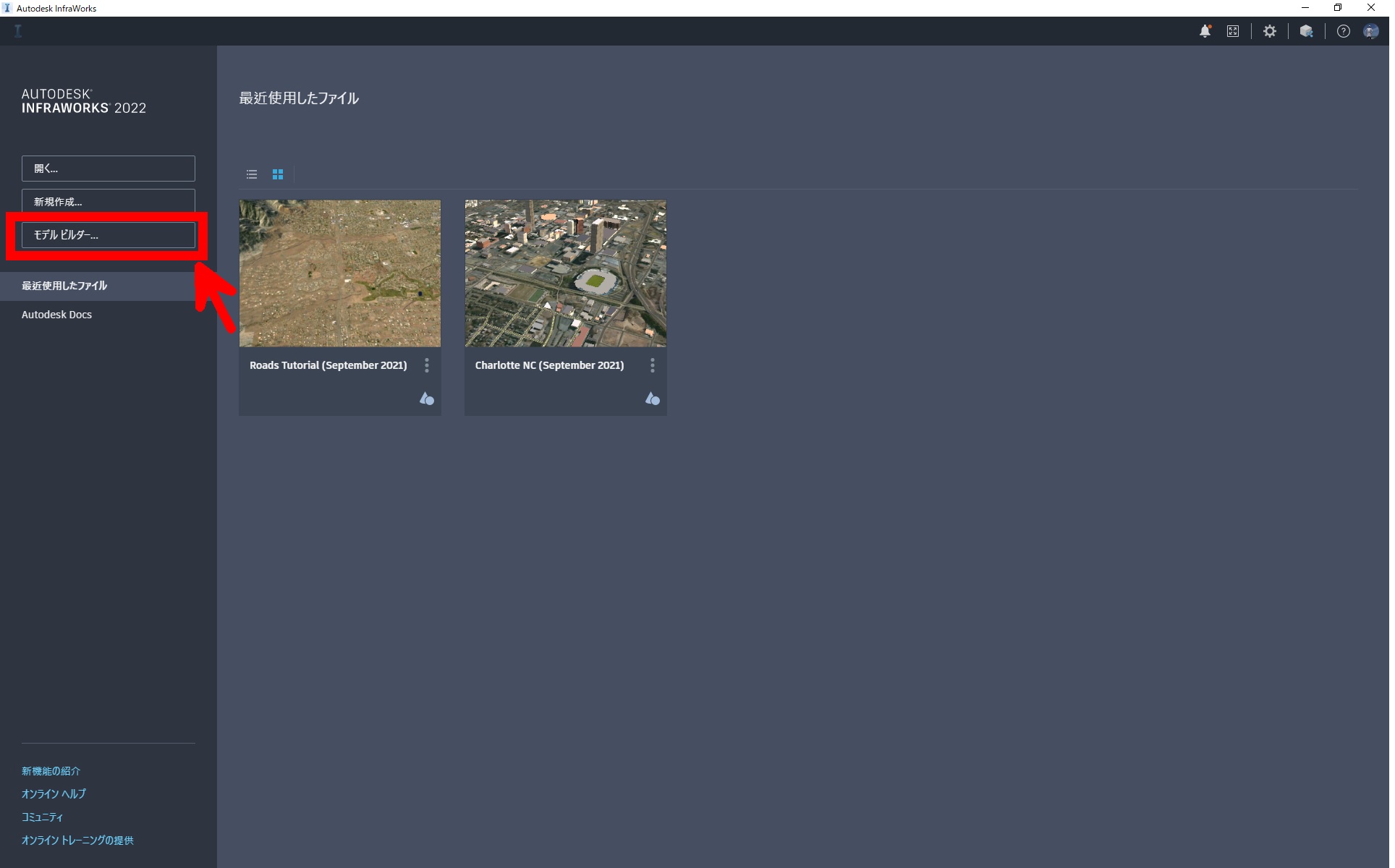The height and width of the screenshot is (868, 1395).
Task: Click the 開く... (Open) button
Action: point(109,169)
